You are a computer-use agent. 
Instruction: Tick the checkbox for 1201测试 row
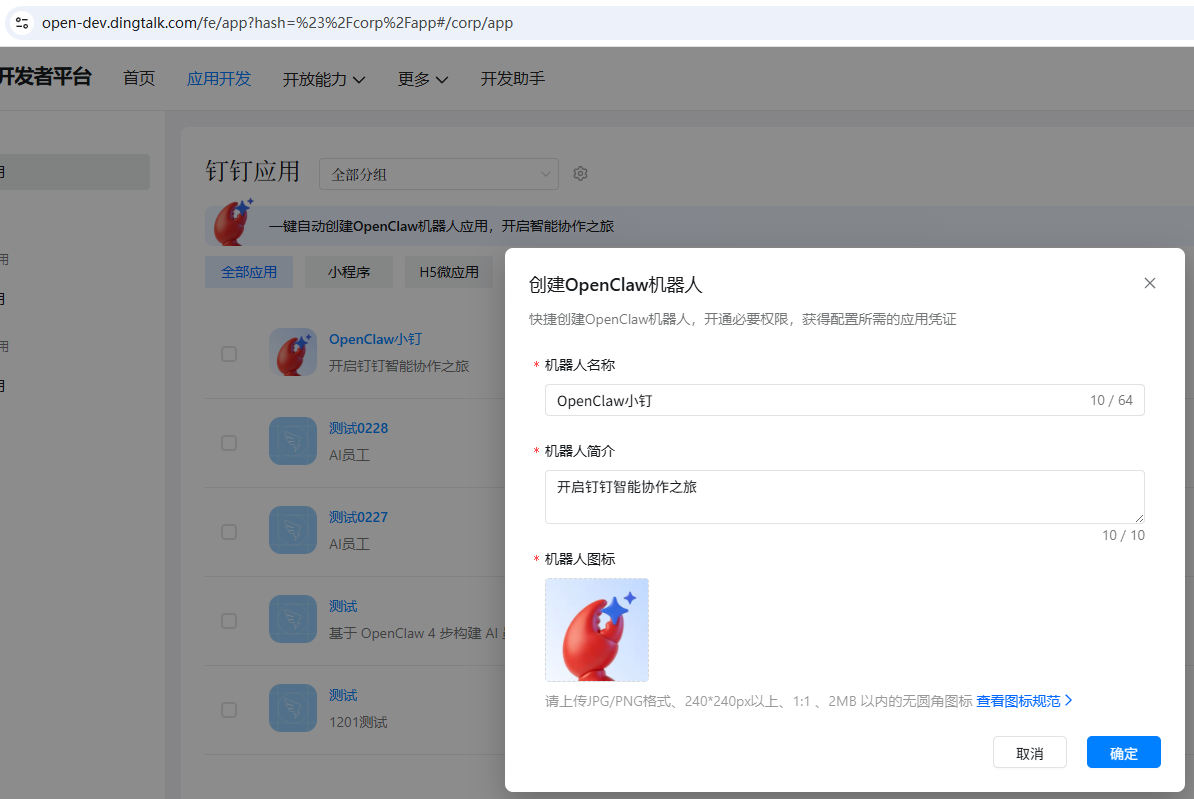click(228, 711)
